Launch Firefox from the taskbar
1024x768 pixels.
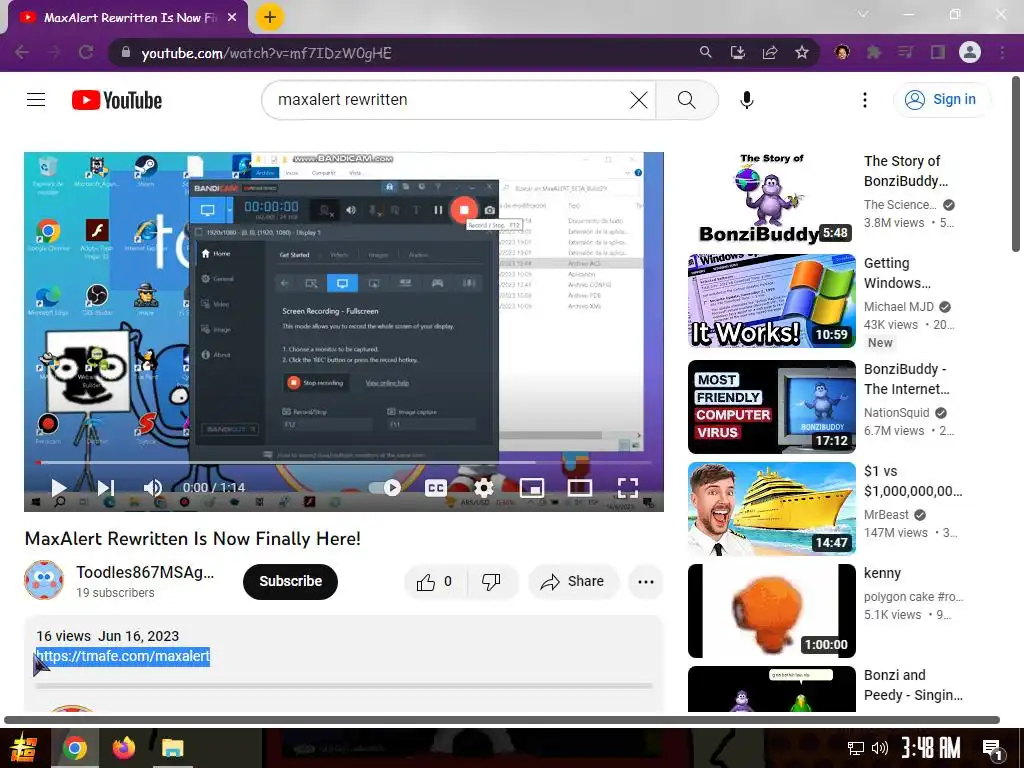123,748
